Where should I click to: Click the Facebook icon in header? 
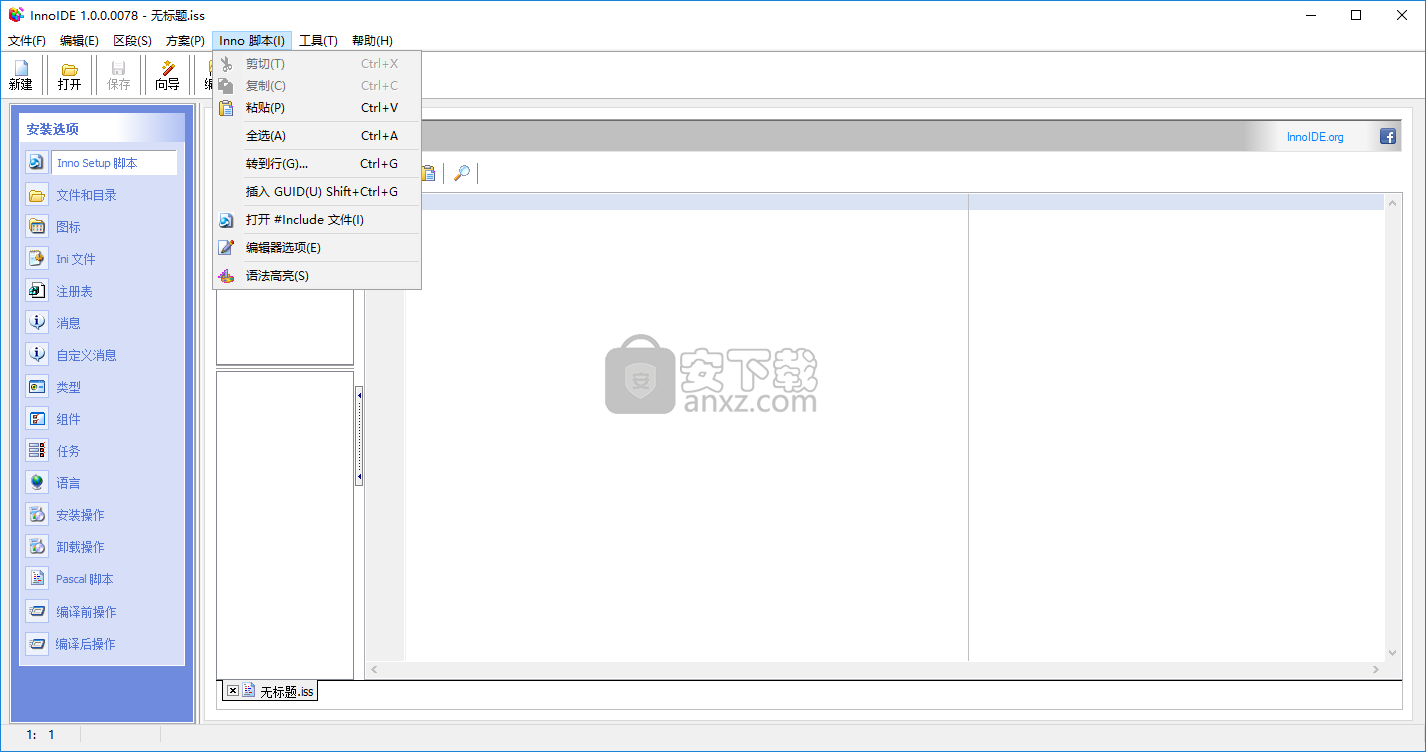tap(1388, 137)
